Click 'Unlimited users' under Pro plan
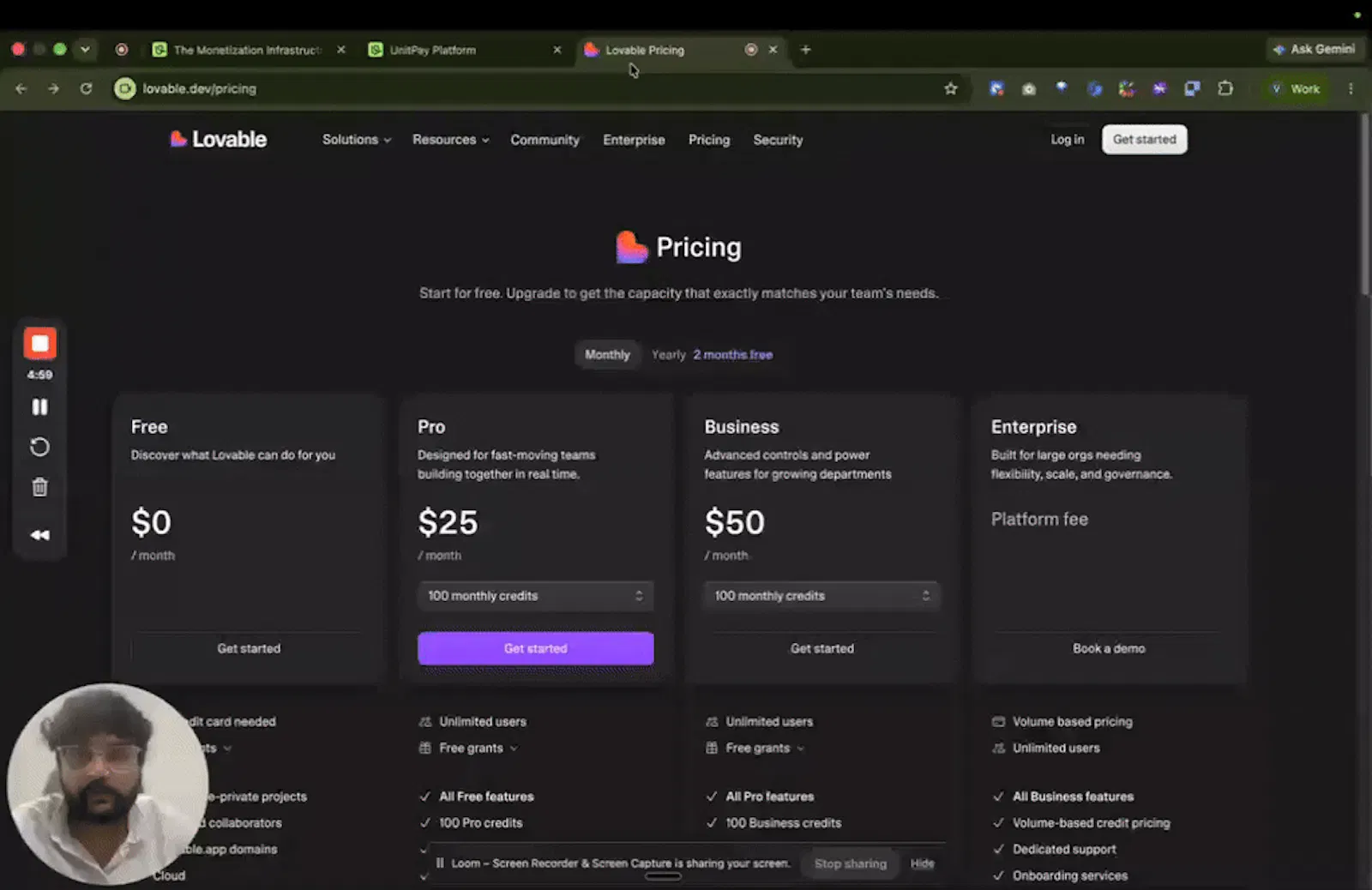1372x890 pixels. [x=483, y=722]
